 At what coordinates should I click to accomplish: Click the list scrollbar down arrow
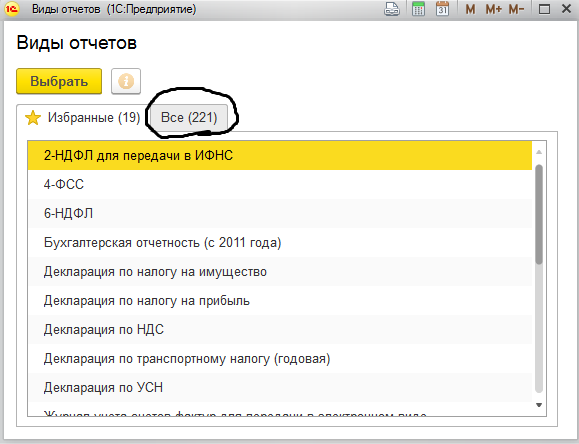[539, 405]
